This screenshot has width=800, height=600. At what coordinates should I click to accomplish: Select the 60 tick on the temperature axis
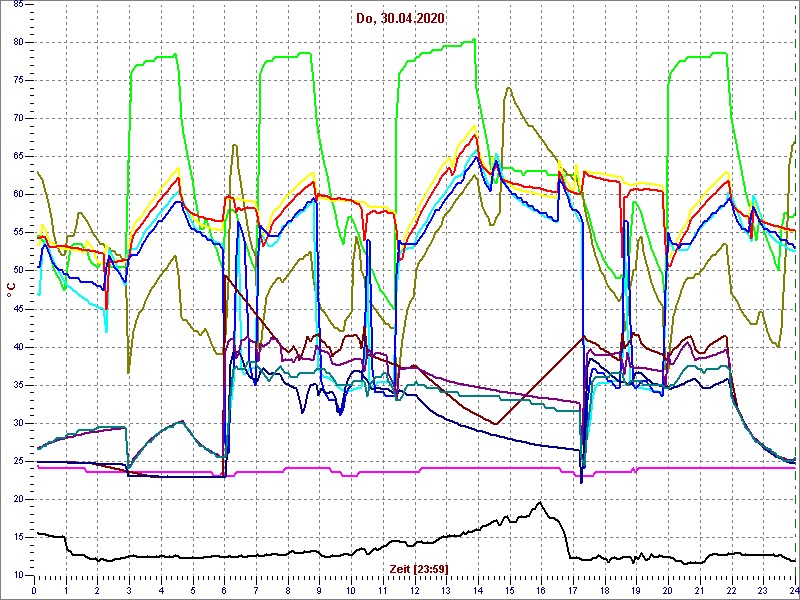pyautogui.click(x=17, y=194)
